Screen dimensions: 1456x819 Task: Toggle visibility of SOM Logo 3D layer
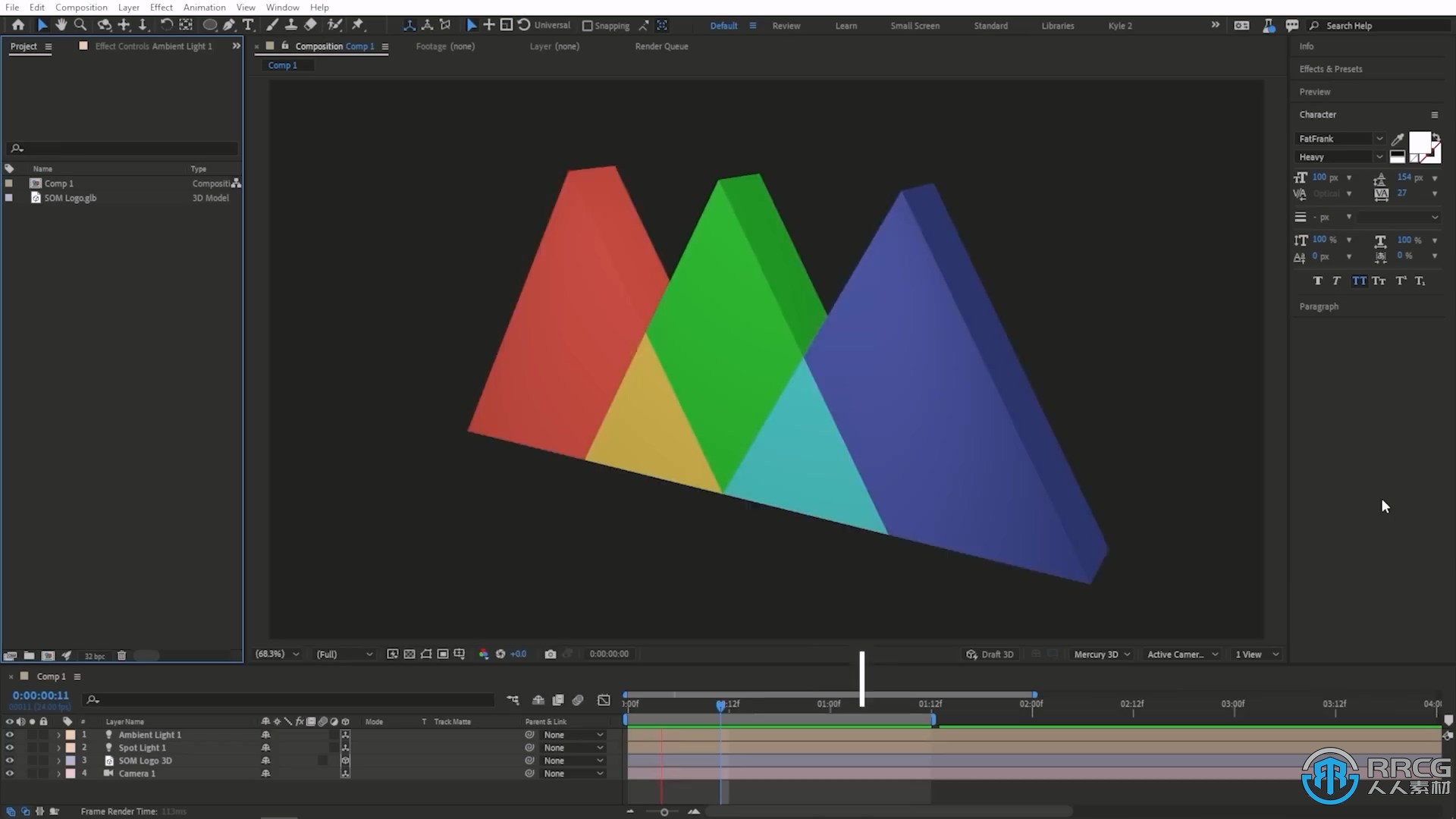(8, 760)
